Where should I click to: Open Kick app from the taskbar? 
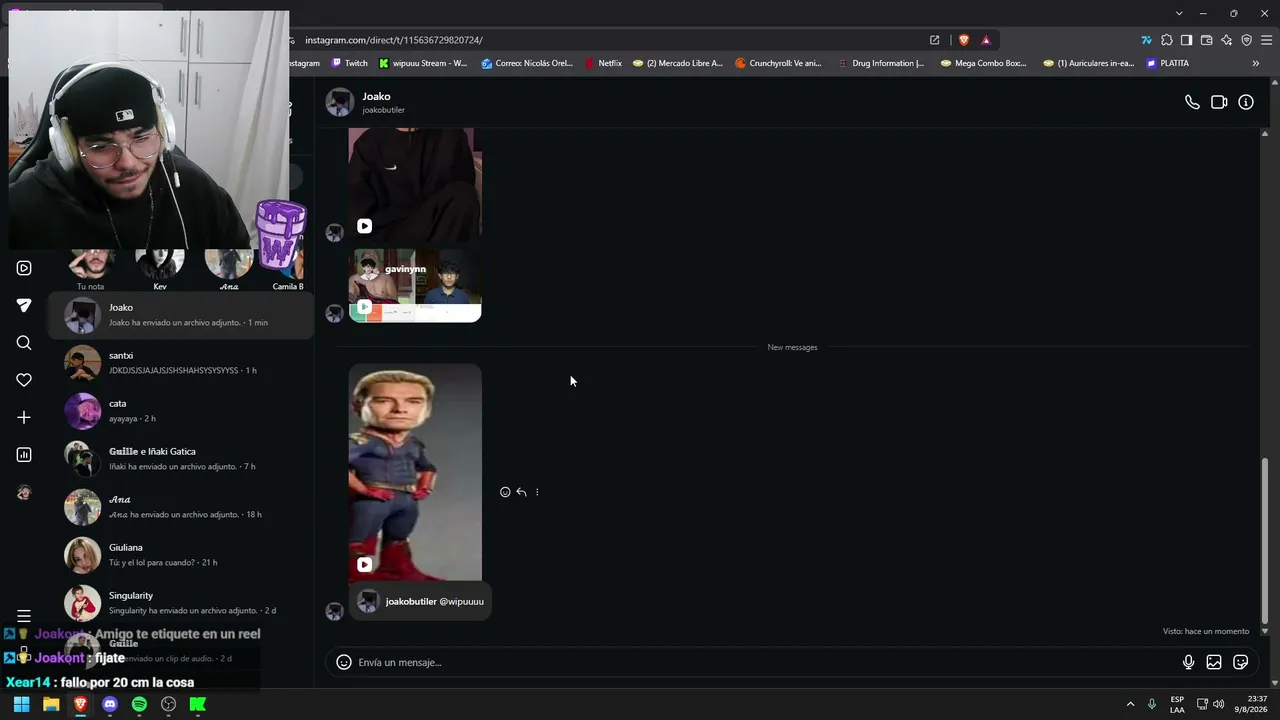tap(198, 704)
